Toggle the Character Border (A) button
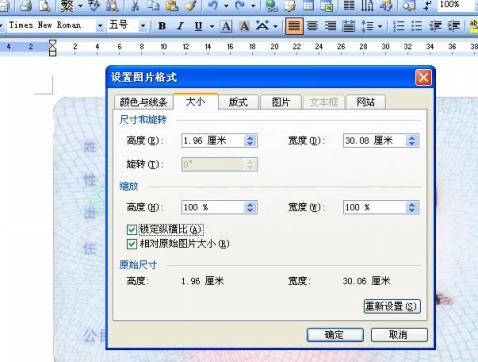The image size is (478, 362). [226, 26]
